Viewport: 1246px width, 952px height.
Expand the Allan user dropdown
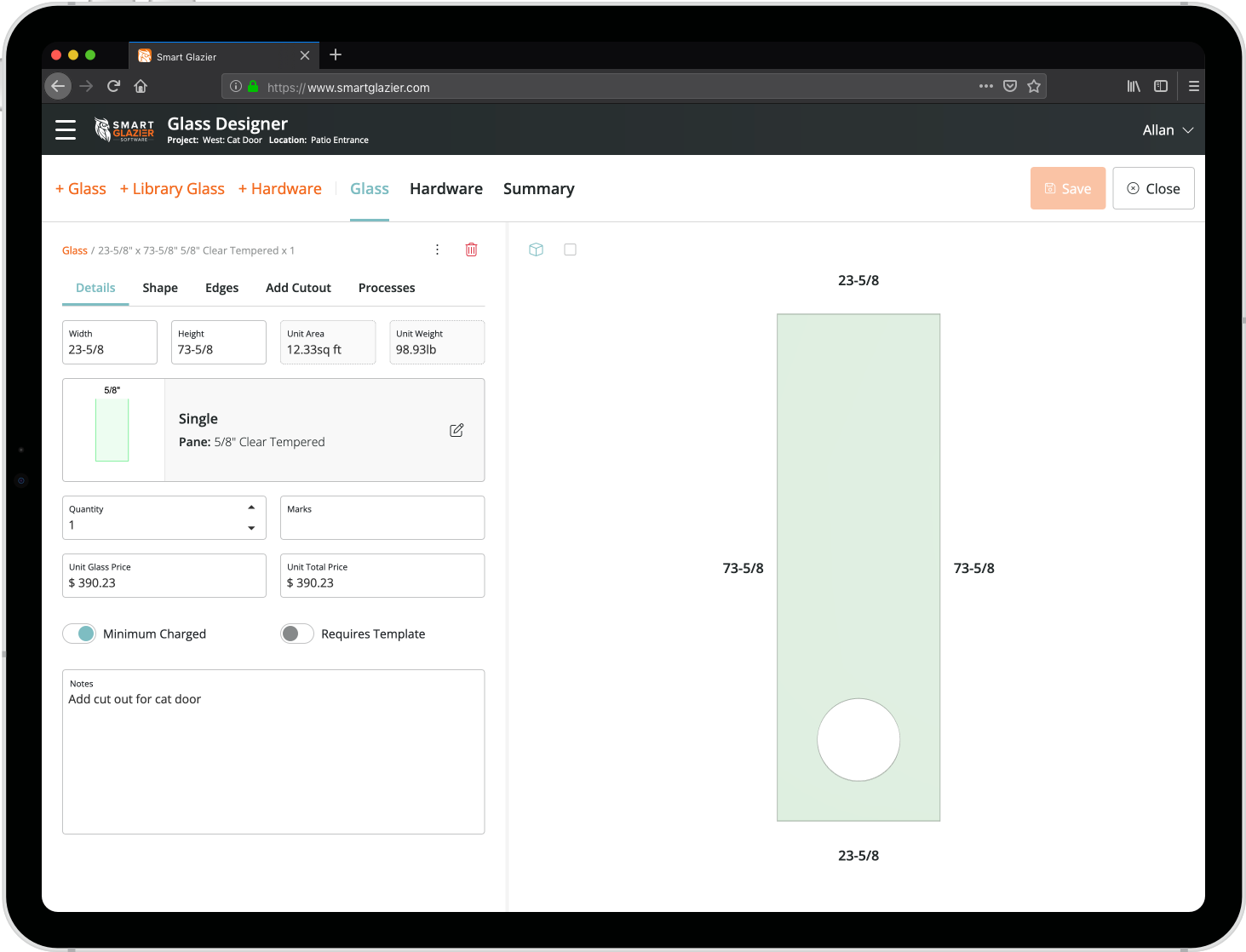(1168, 130)
